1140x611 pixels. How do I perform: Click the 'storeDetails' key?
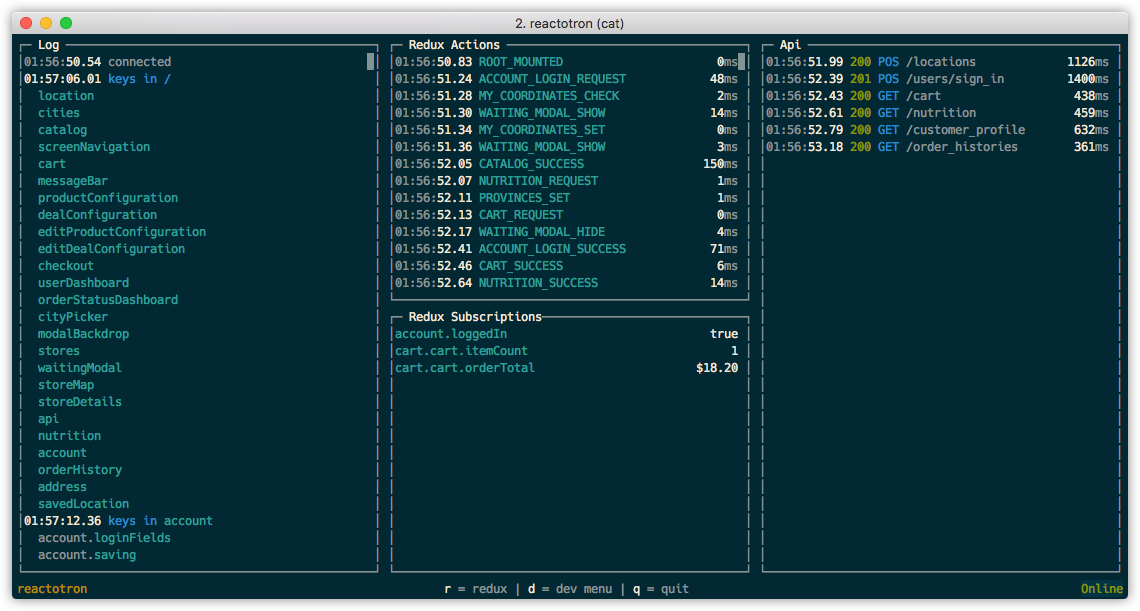[x=80, y=402]
